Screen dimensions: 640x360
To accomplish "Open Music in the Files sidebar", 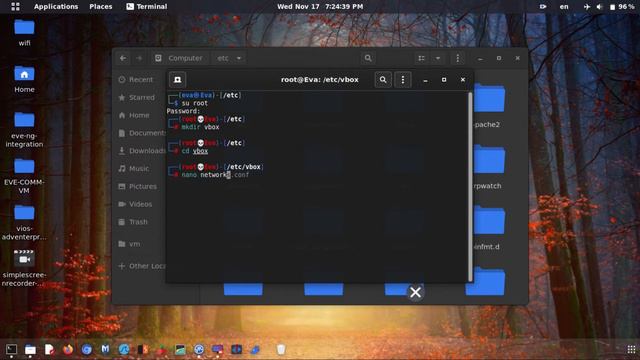I will pyautogui.click(x=139, y=168).
